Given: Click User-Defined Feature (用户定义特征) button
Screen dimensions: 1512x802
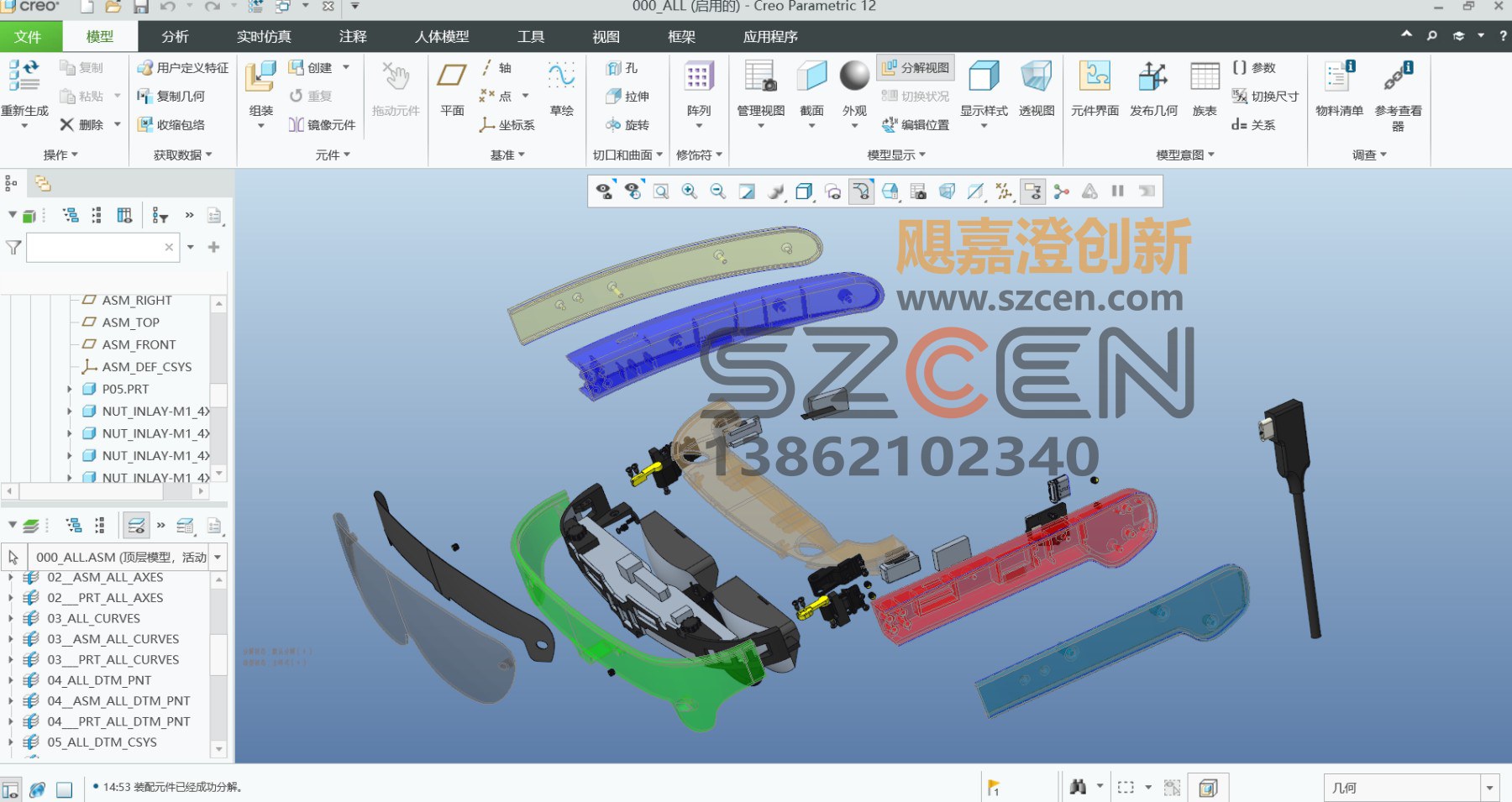Looking at the screenshot, I should pyautogui.click(x=183, y=68).
